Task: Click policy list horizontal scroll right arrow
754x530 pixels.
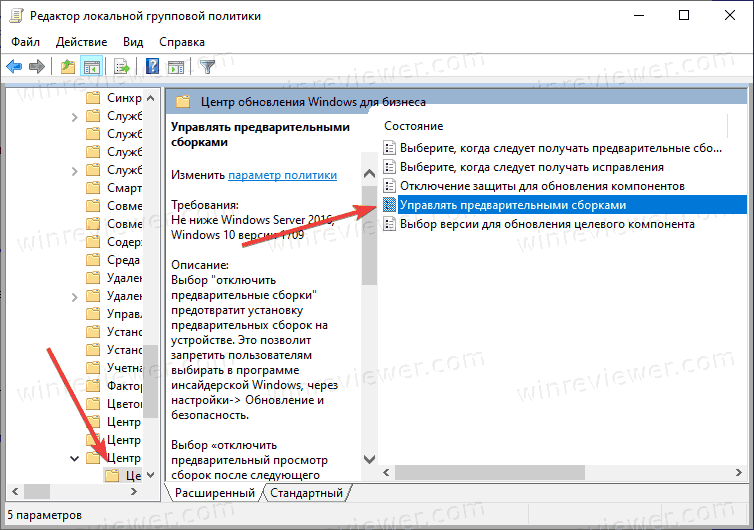Action: [739, 473]
